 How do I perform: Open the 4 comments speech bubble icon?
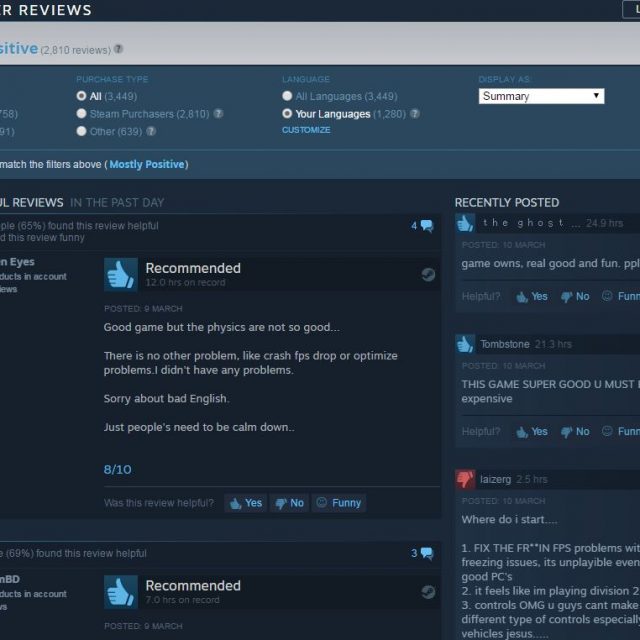tap(427, 226)
